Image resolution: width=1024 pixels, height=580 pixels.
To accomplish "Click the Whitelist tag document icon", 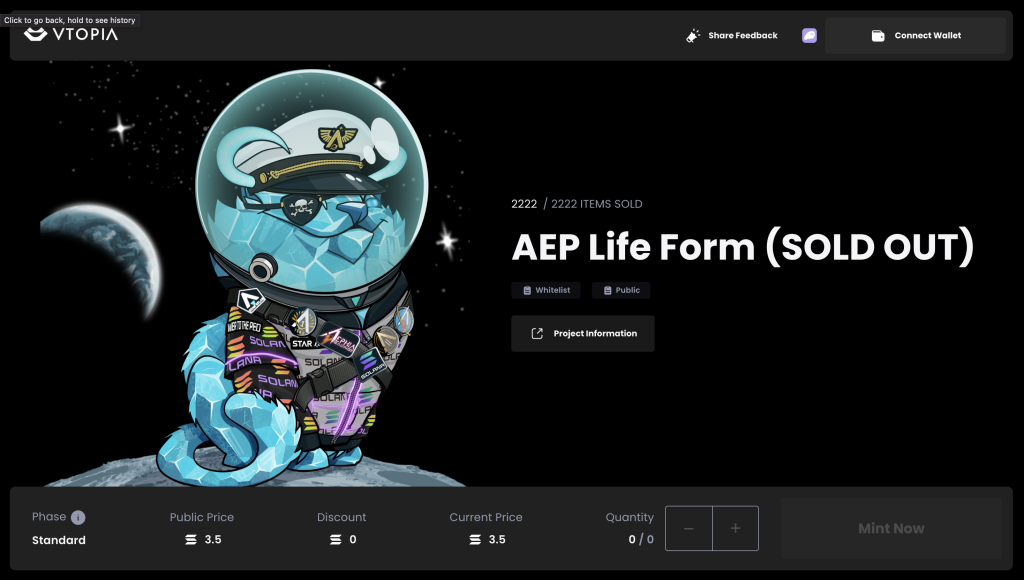I will [527, 291].
